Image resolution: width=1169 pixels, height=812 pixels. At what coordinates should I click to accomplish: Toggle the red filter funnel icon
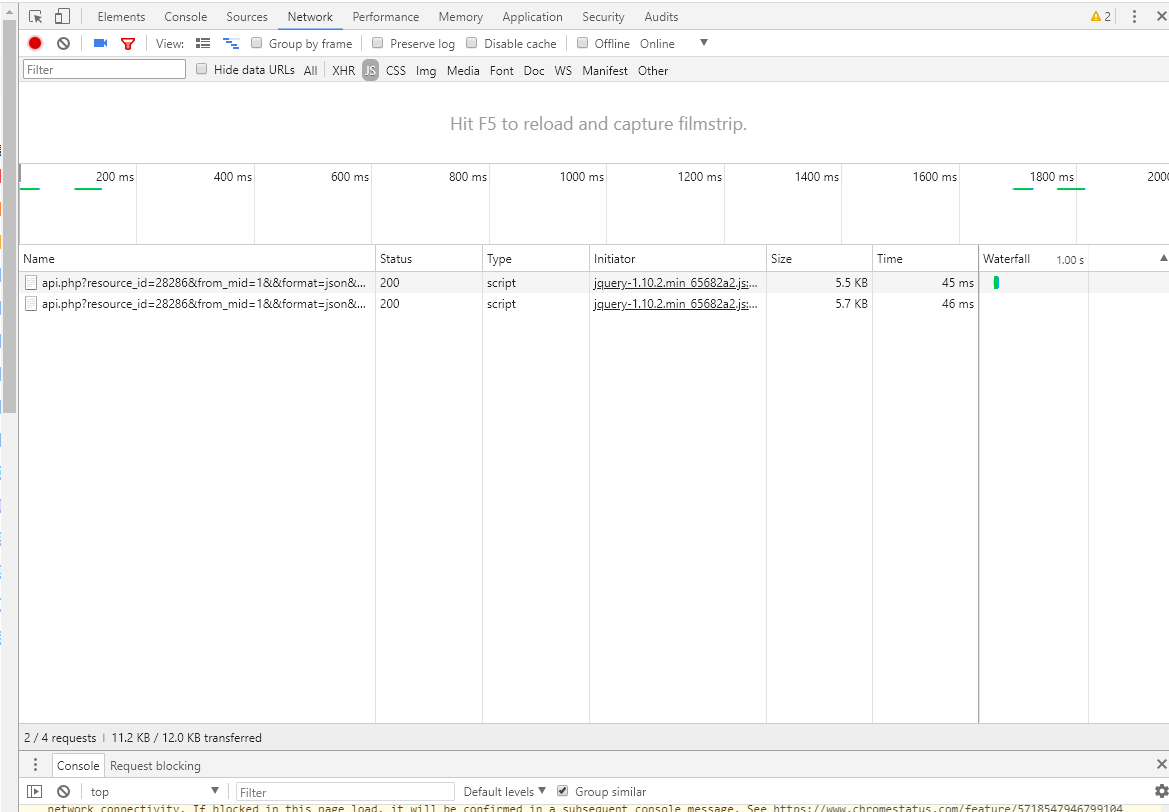coord(127,43)
